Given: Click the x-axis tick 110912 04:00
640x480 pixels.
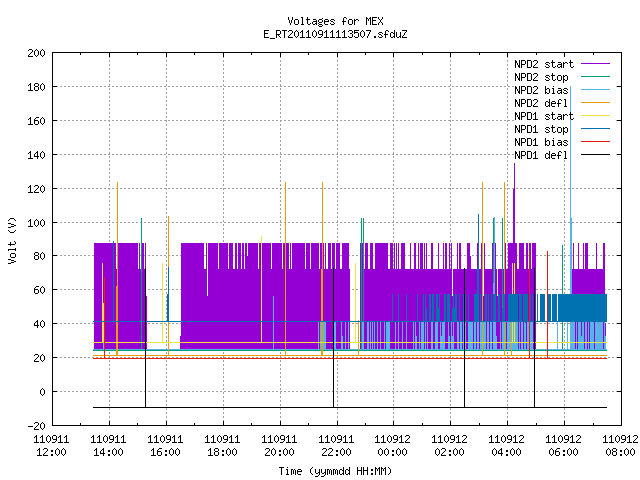Looking at the screenshot, I should click(x=507, y=446).
